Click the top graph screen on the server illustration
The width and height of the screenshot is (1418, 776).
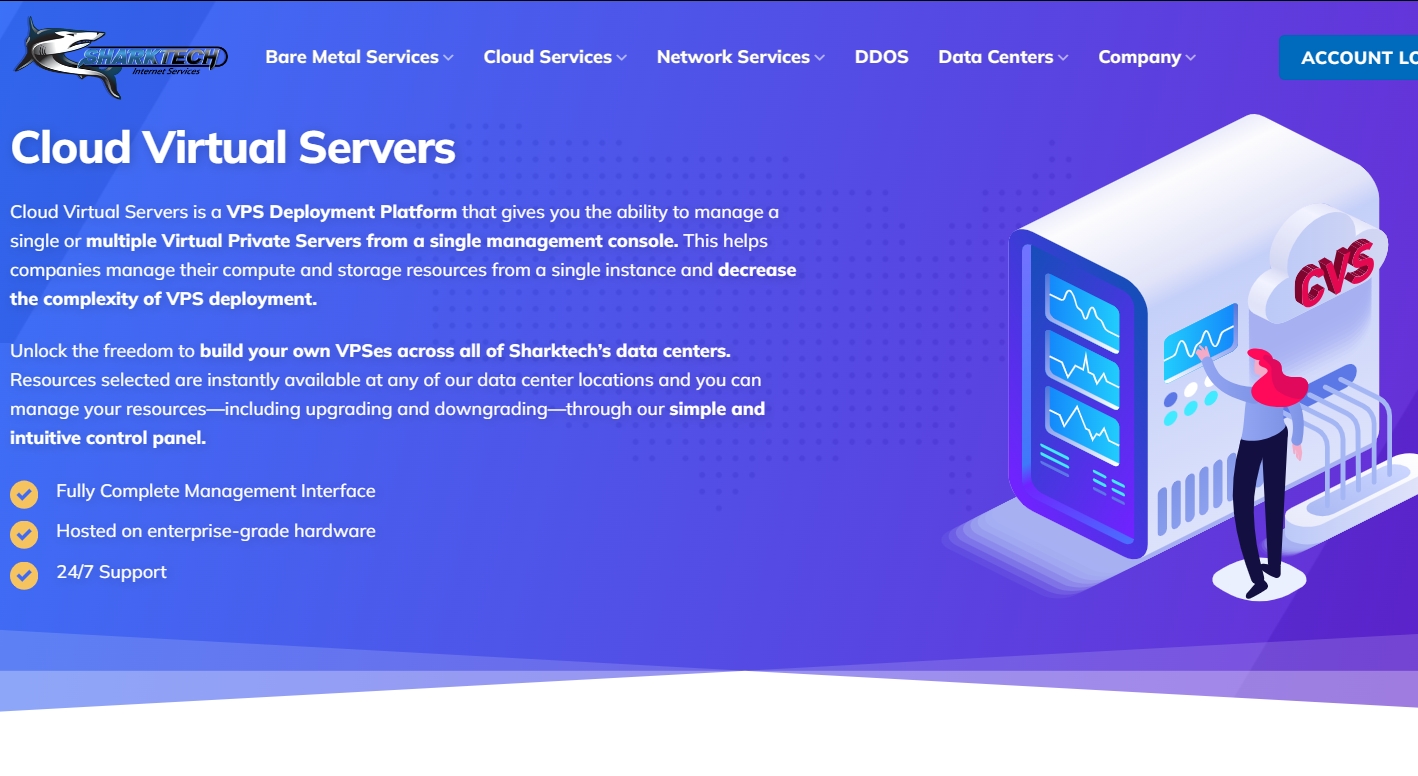tap(1082, 313)
